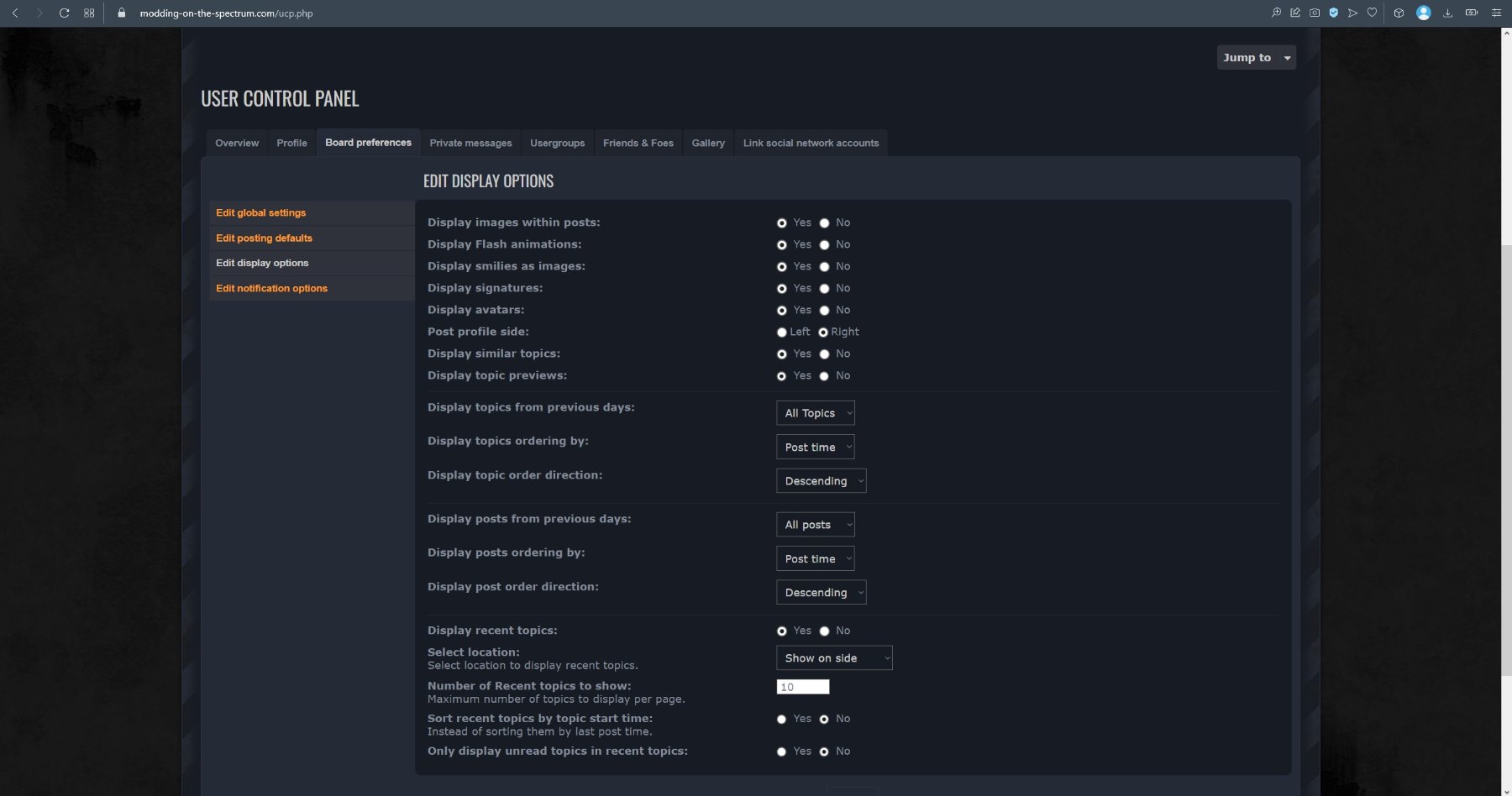Click the padlock site security icon
Viewport: 1512px width, 796px height.
[122, 13]
